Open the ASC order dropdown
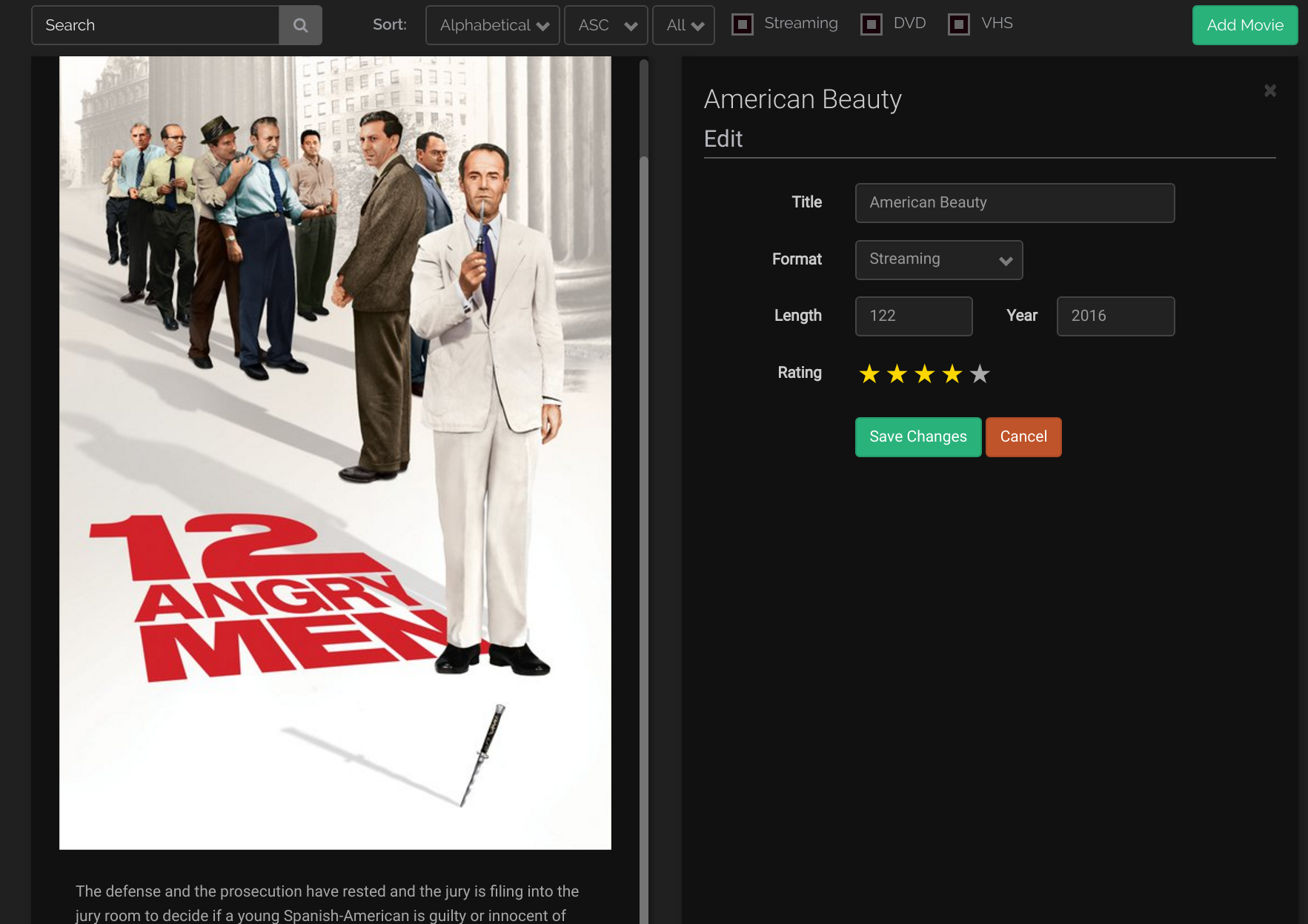The height and width of the screenshot is (924, 1308). (x=606, y=25)
